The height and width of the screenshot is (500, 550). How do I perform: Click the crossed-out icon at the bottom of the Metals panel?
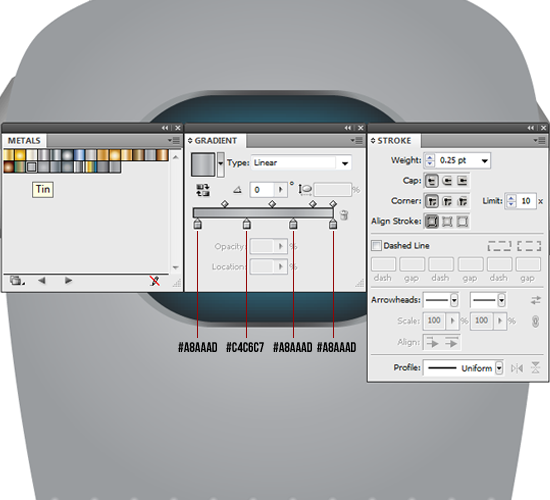pos(154,281)
